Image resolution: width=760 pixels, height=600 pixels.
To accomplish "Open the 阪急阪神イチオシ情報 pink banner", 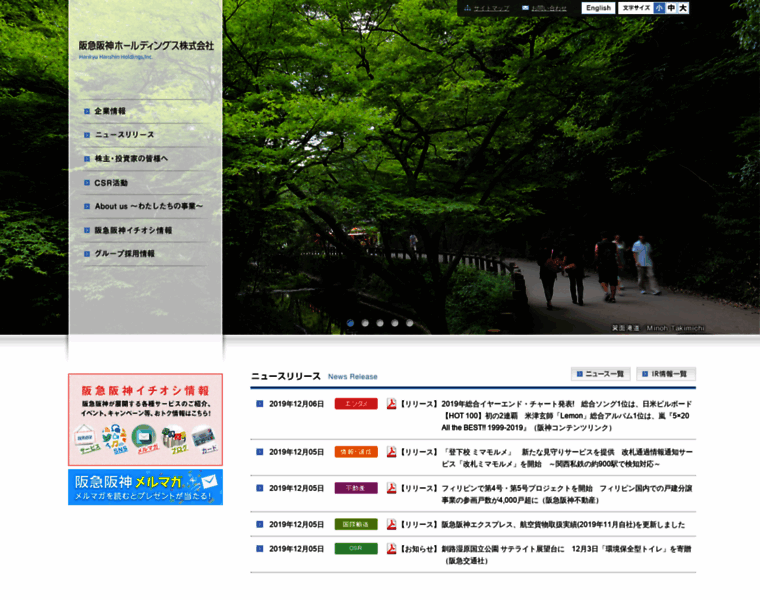I will (x=145, y=419).
